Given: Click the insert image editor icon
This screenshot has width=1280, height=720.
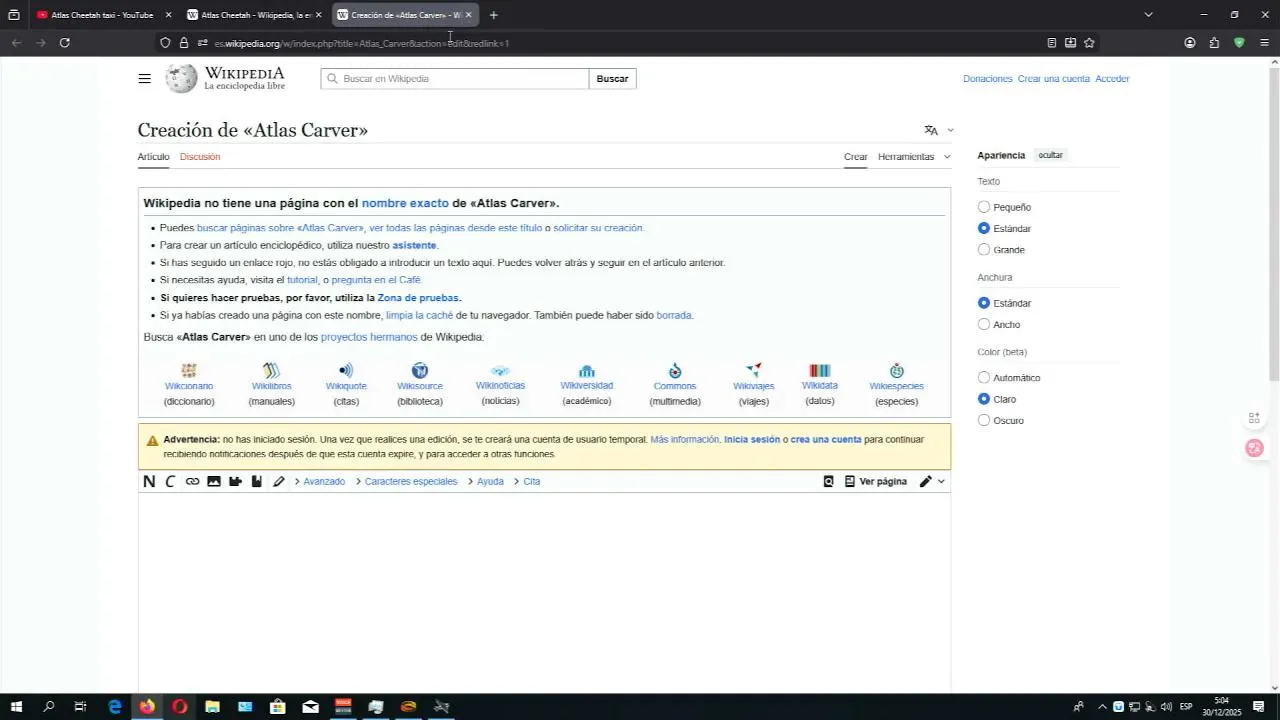Looking at the screenshot, I should click(x=214, y=481).
